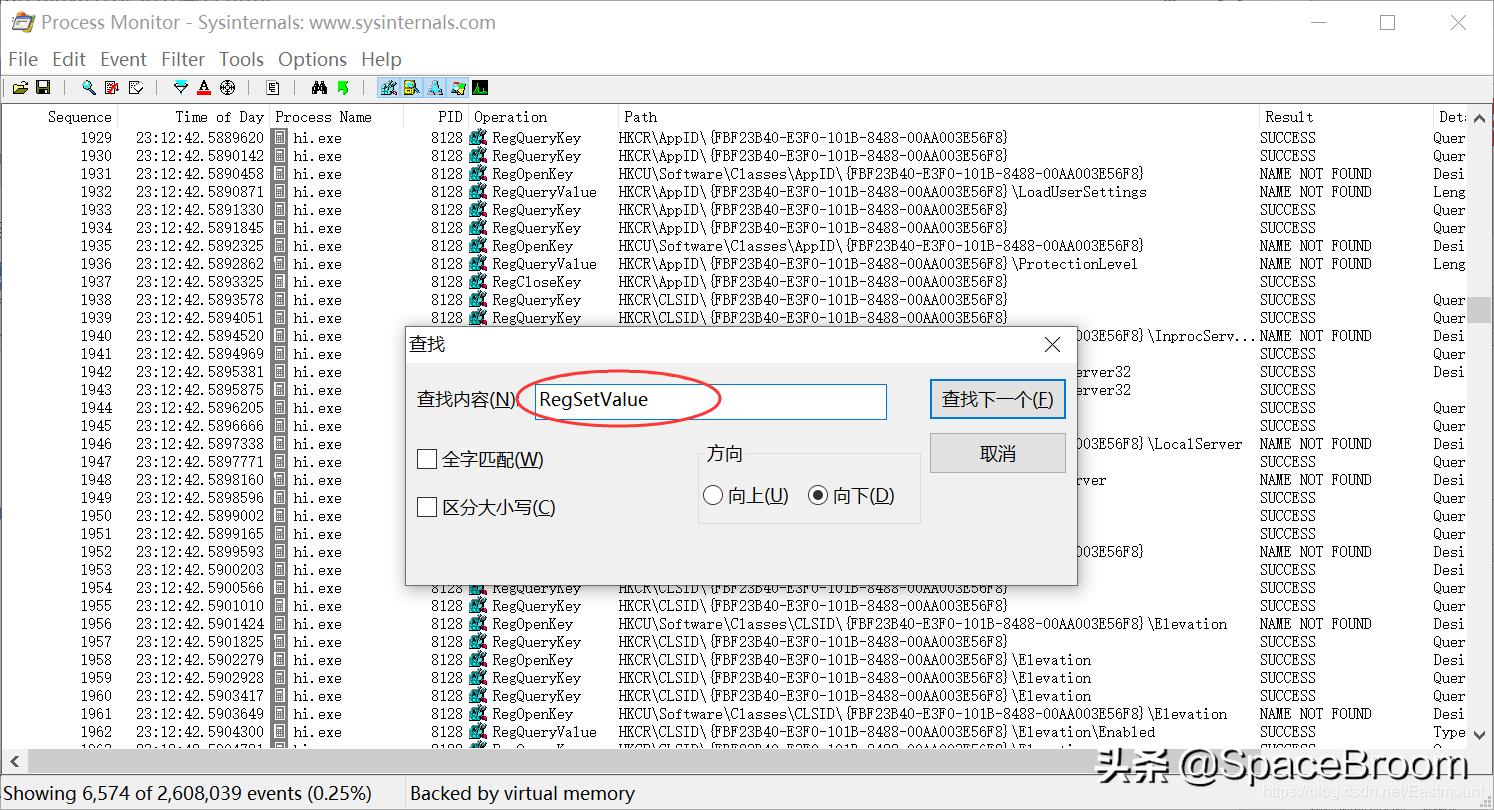The height and width of the screenshot is (810, 1494).
Task: Toggle Show Profiling Events graph icon
Action: [480, 88]
